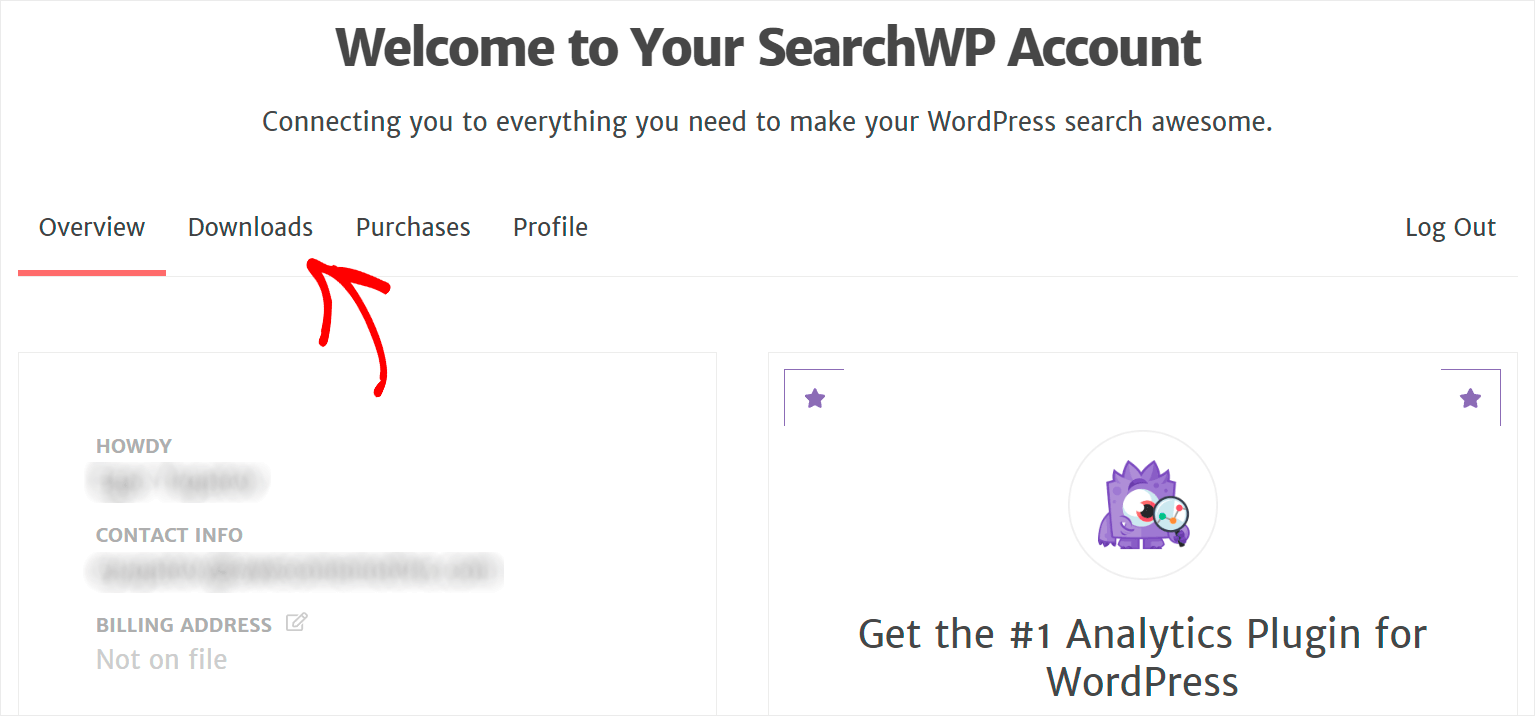1535x716 pixels.
Task: Click the left purple star icon
Action: 815,399
